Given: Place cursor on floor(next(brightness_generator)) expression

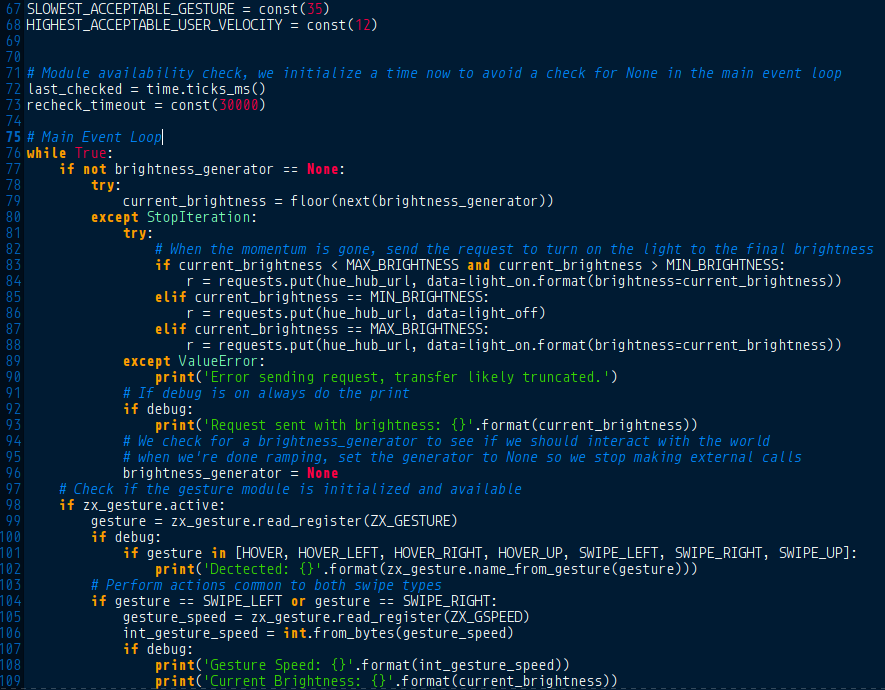Looking at the screenshot, I should tap(422, 201).
